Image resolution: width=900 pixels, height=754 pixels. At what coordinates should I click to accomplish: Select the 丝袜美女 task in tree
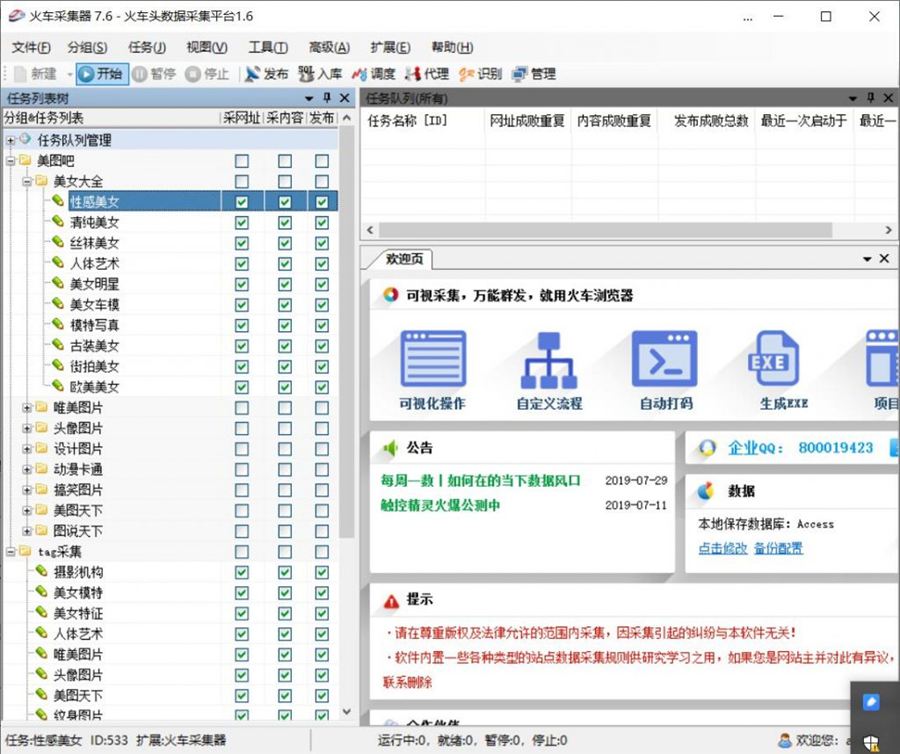(94, 243)
